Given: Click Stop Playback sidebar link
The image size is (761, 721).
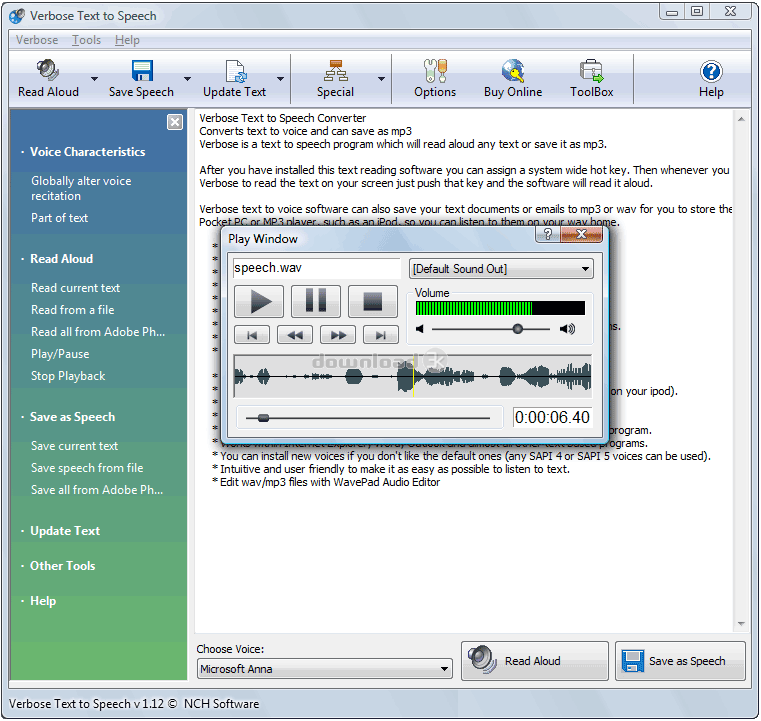Looking at the screenshot, I should (68, 376).
